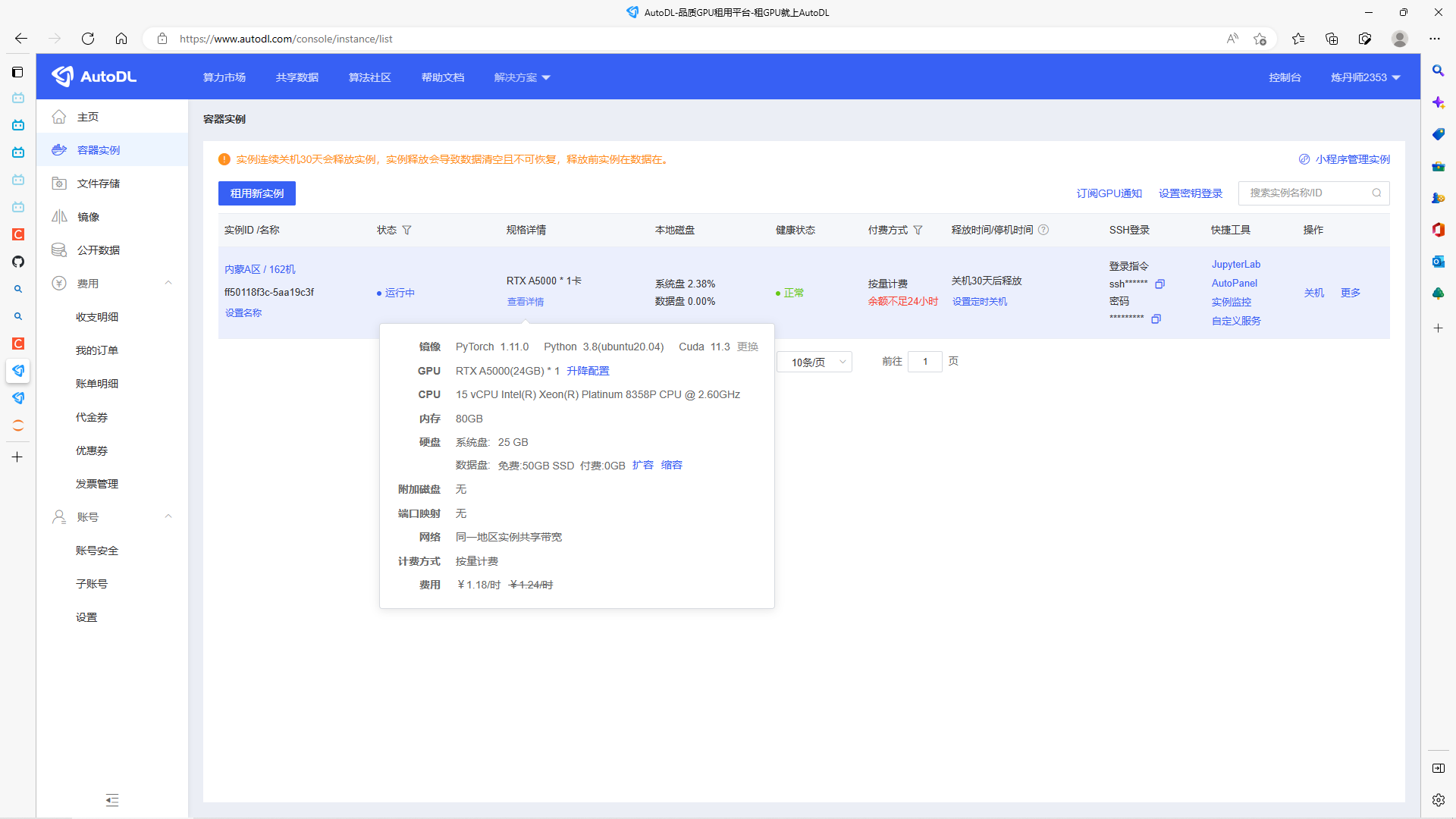This screenshot has width=1456, height=819.
Task: Copy the SSH password
Action: pos(1156,319)
